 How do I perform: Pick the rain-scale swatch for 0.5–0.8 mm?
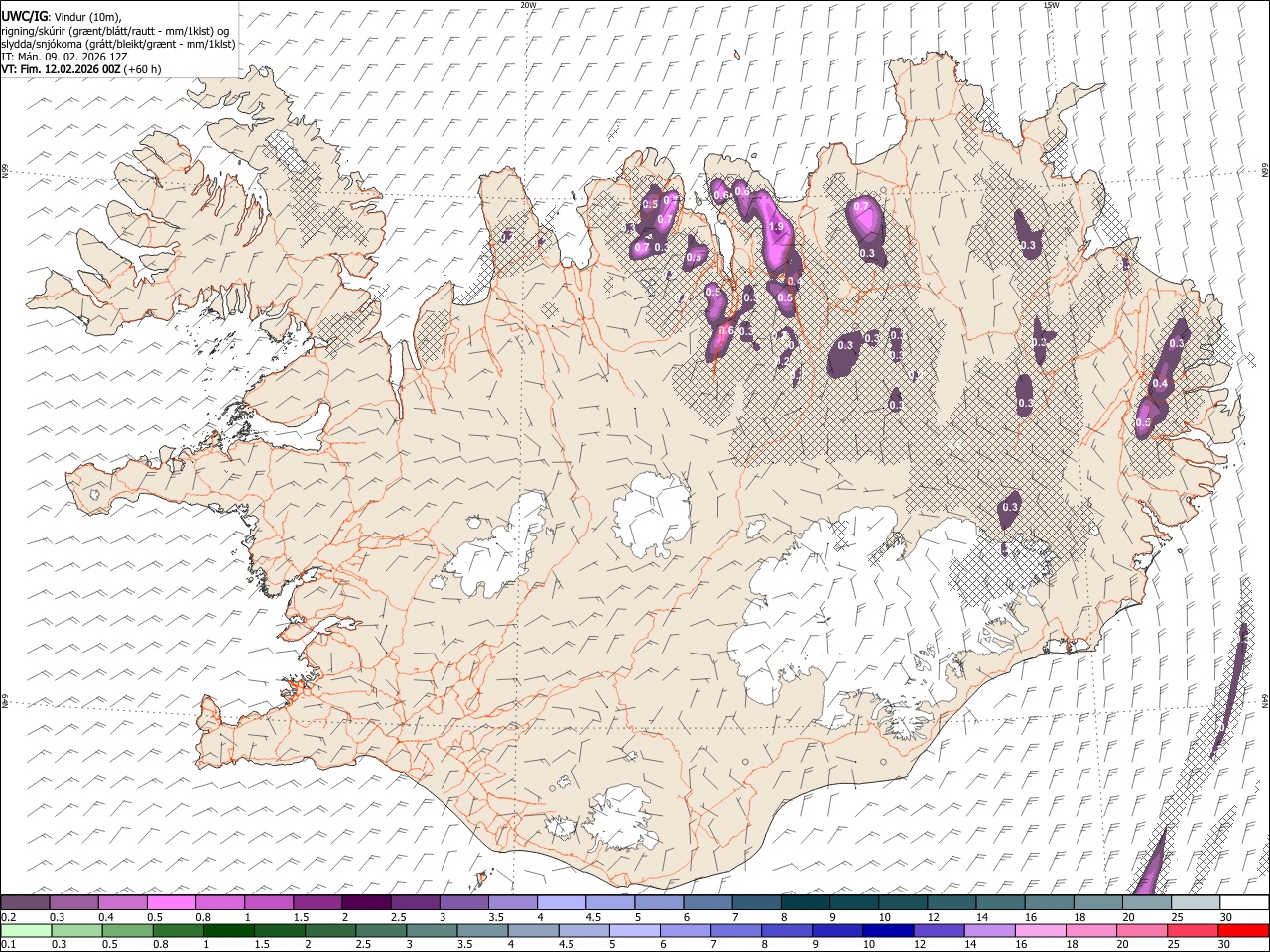coord(126,930)
